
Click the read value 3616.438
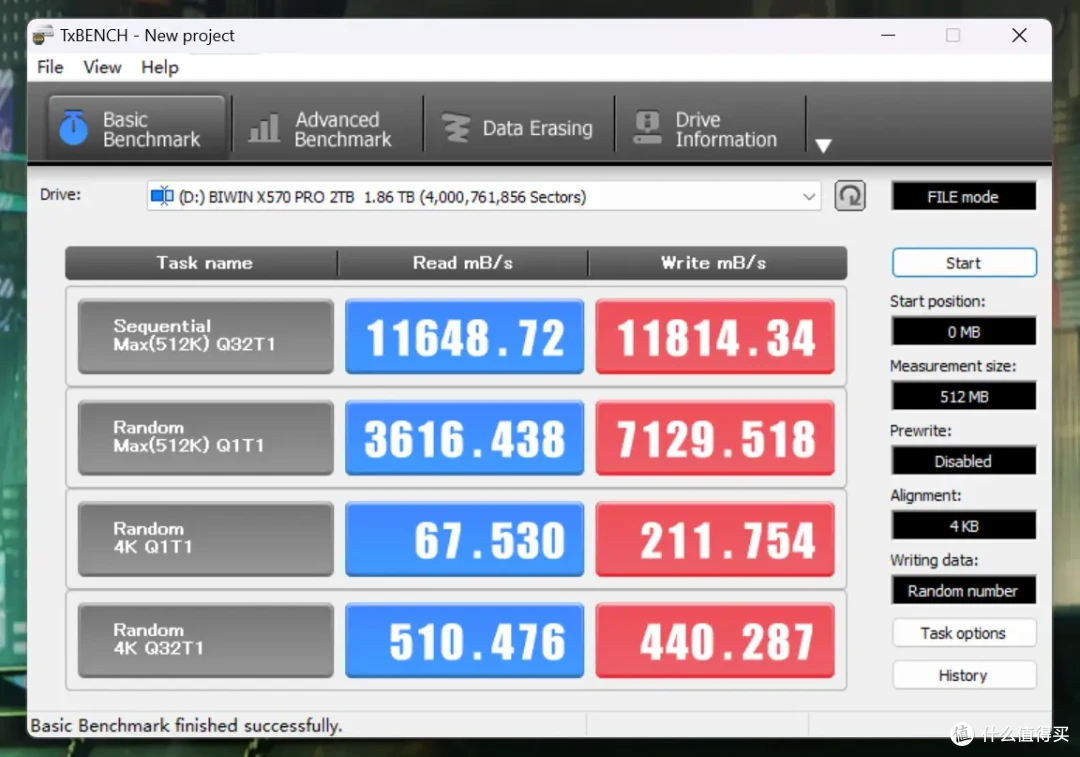[465, 437]
